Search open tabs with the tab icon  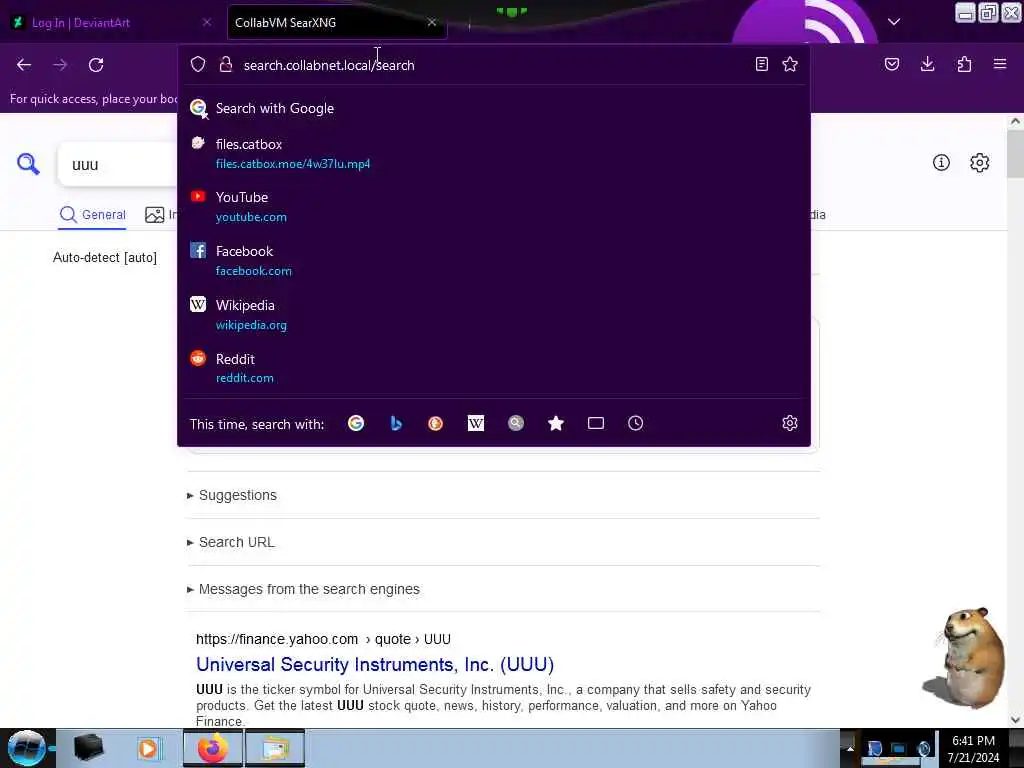pyautogui.click(x=596, y=423)
